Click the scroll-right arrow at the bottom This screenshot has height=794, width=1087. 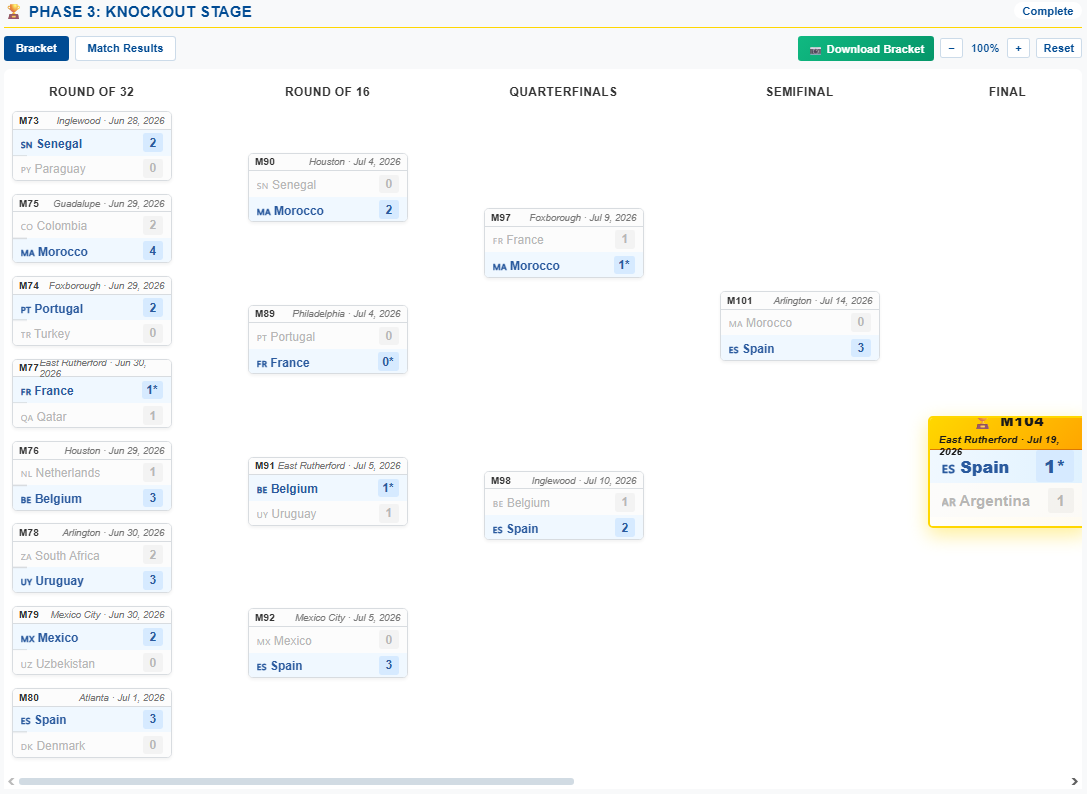(1075, 781)
